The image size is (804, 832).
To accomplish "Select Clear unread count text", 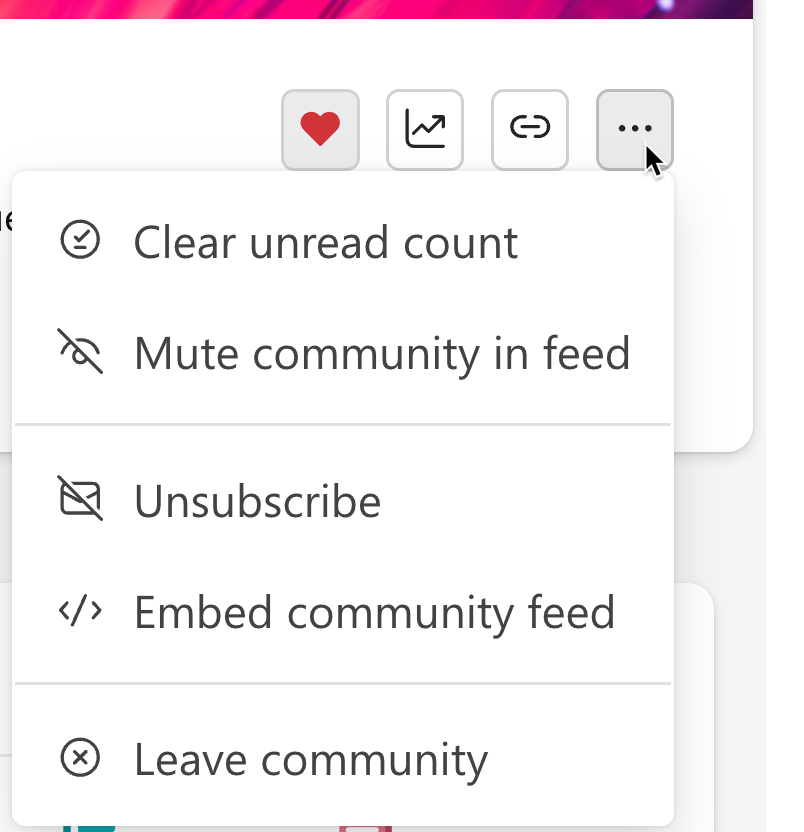I will [x=325, y=242].
